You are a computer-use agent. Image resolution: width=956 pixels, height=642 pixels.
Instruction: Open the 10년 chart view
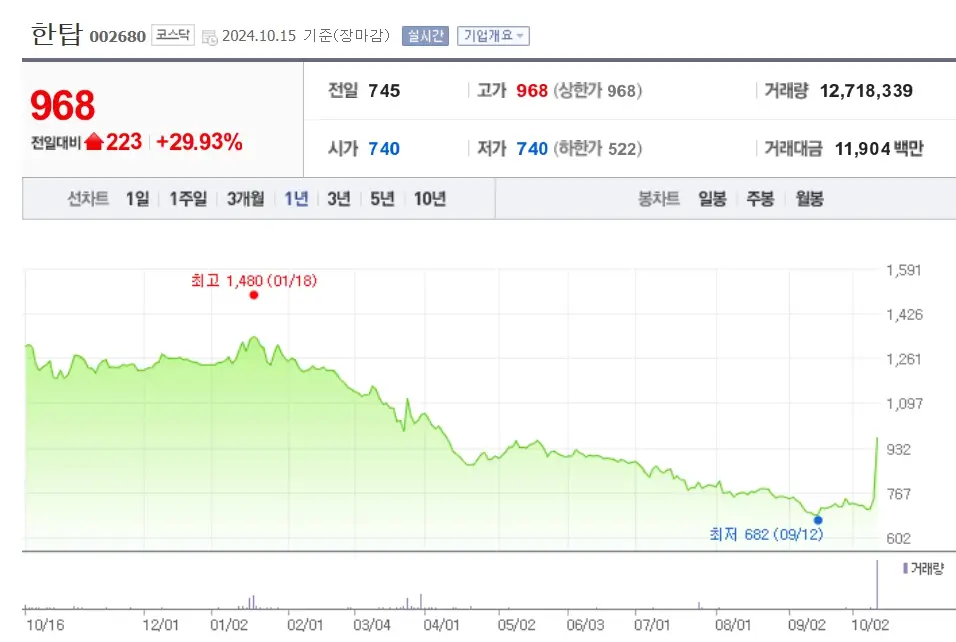[x=429, y=198]
